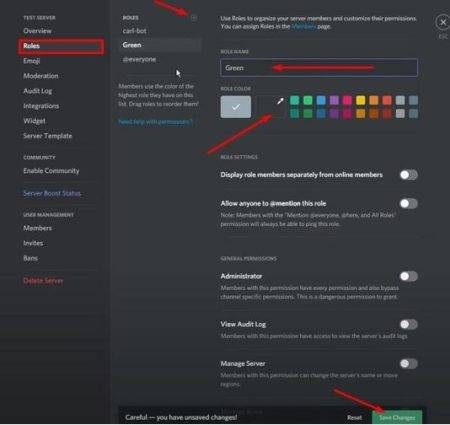Select the Green role

pyautogui.click(x=161, y=45)
